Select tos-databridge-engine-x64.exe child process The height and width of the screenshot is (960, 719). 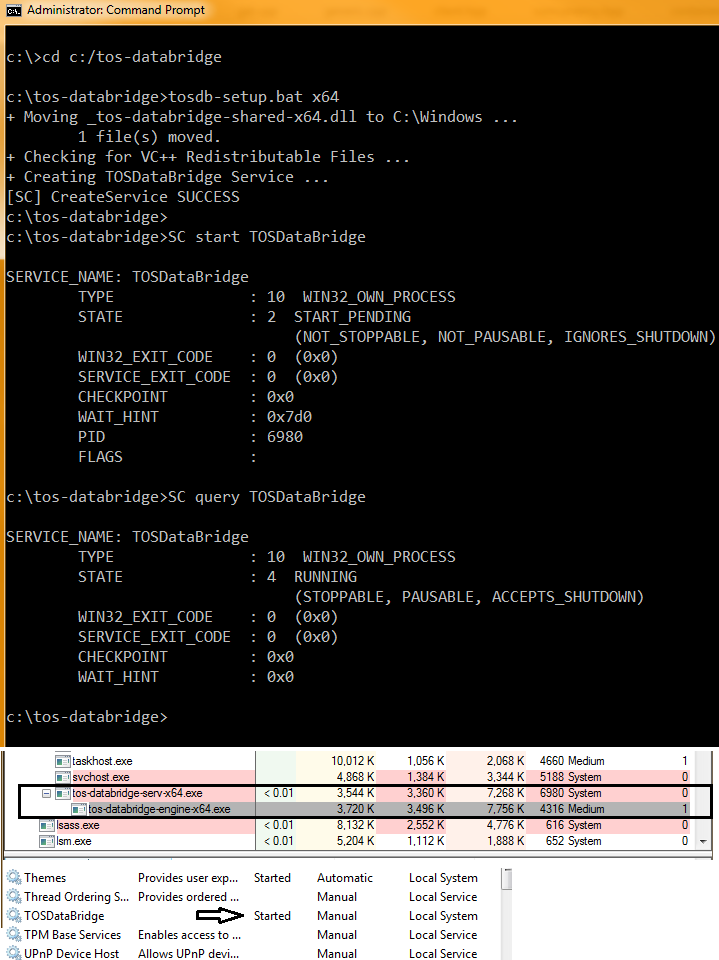[x=159, y=809]
